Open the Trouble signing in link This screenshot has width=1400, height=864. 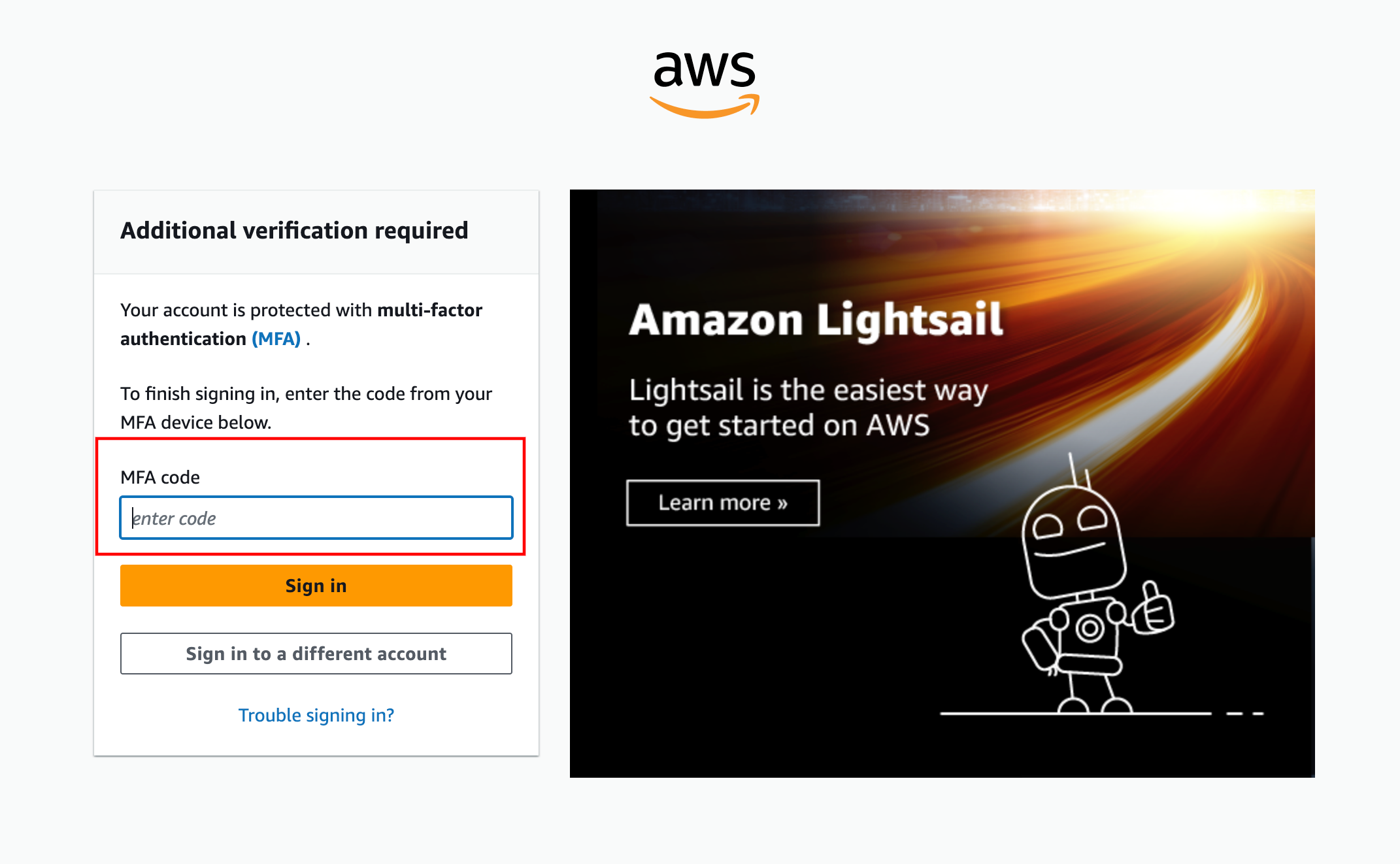pos(316,715)
